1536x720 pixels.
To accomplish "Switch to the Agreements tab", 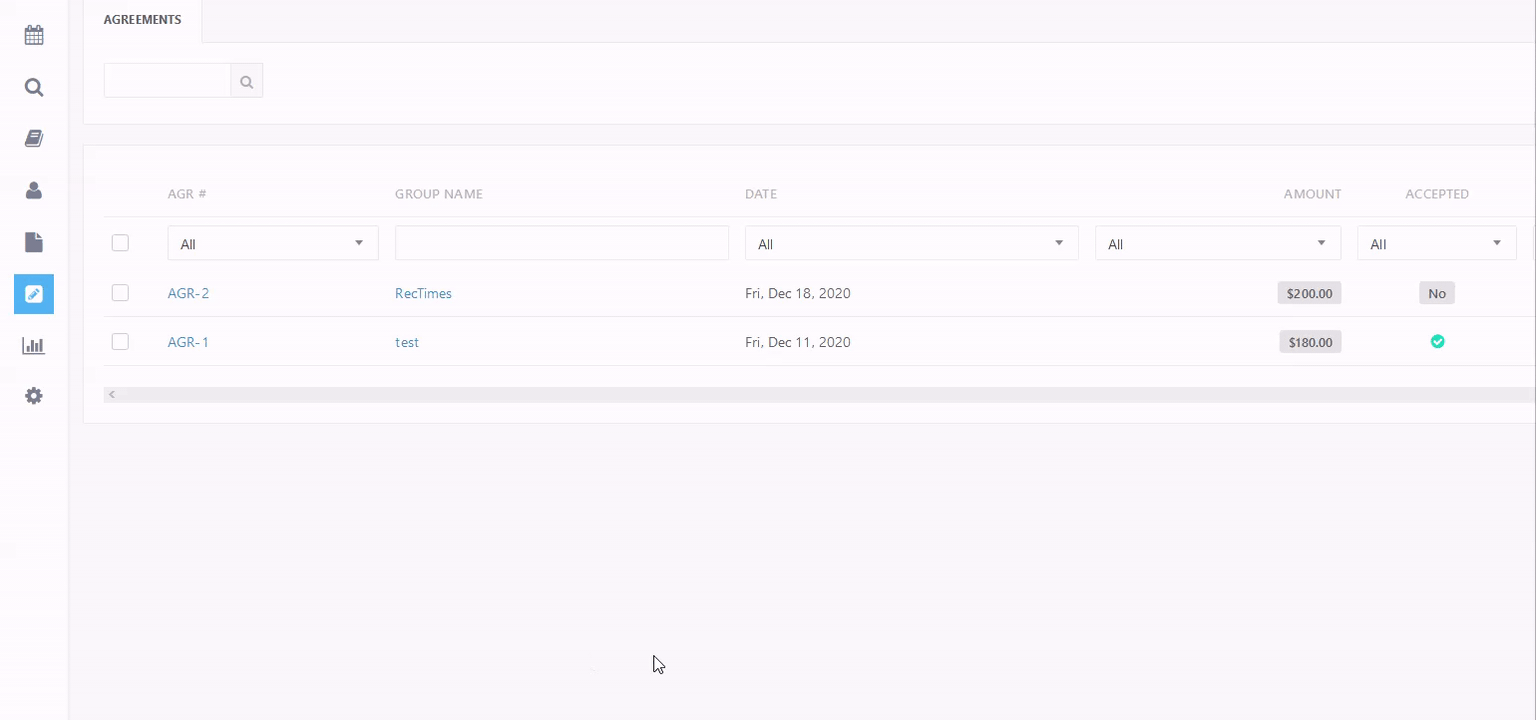I will 142,20.
